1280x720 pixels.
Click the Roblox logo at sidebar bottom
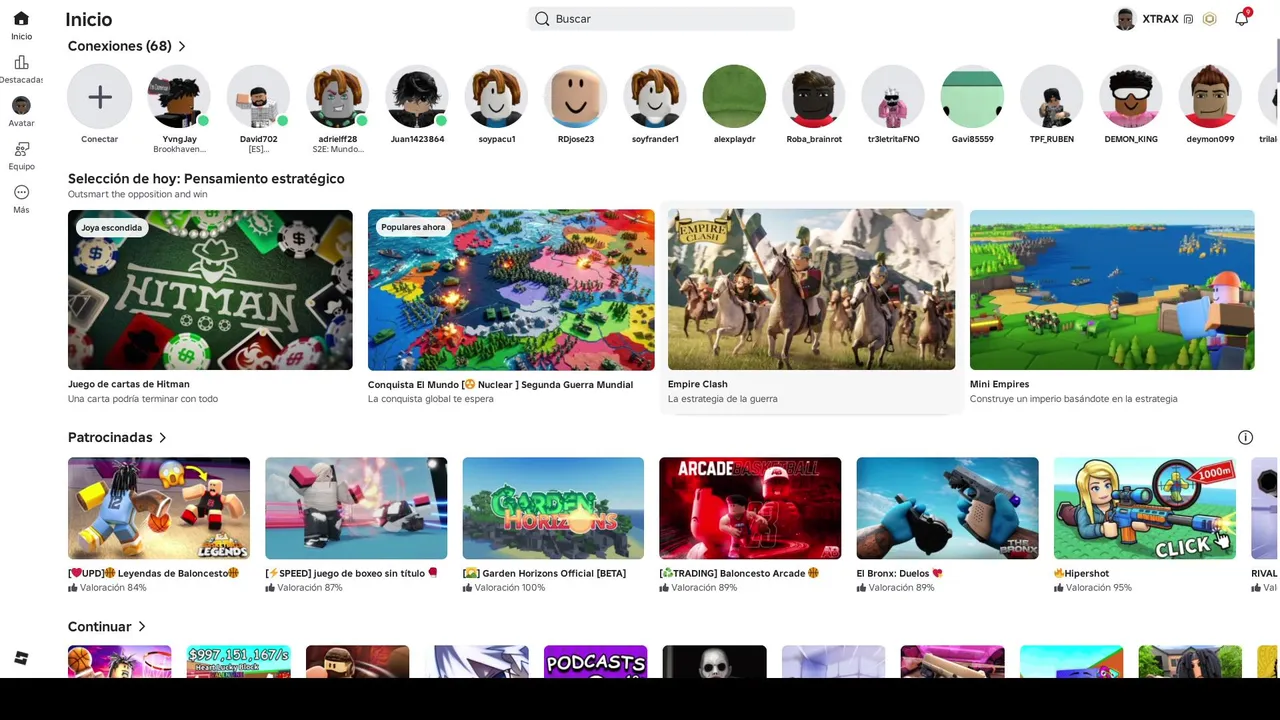tap(21, 658)
